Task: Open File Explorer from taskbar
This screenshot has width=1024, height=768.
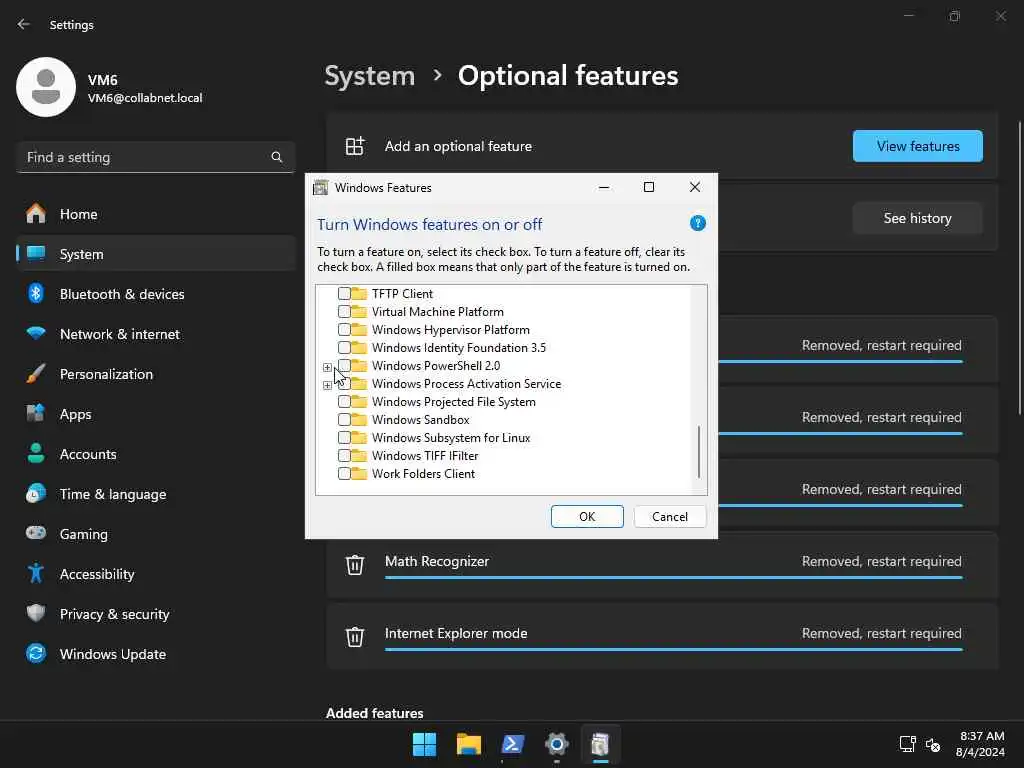Action: tap(468, 744)
